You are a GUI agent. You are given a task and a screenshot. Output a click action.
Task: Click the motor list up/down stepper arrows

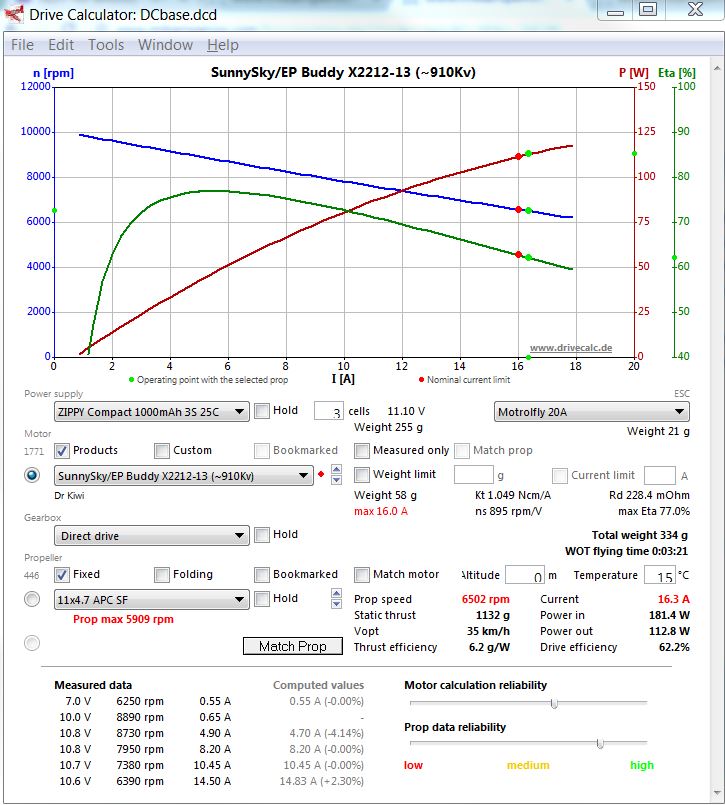[336, 475]
